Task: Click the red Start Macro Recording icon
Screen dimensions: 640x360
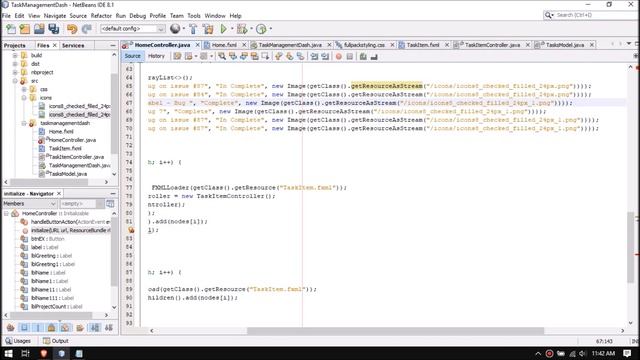Action: click(x=338, y=56)
